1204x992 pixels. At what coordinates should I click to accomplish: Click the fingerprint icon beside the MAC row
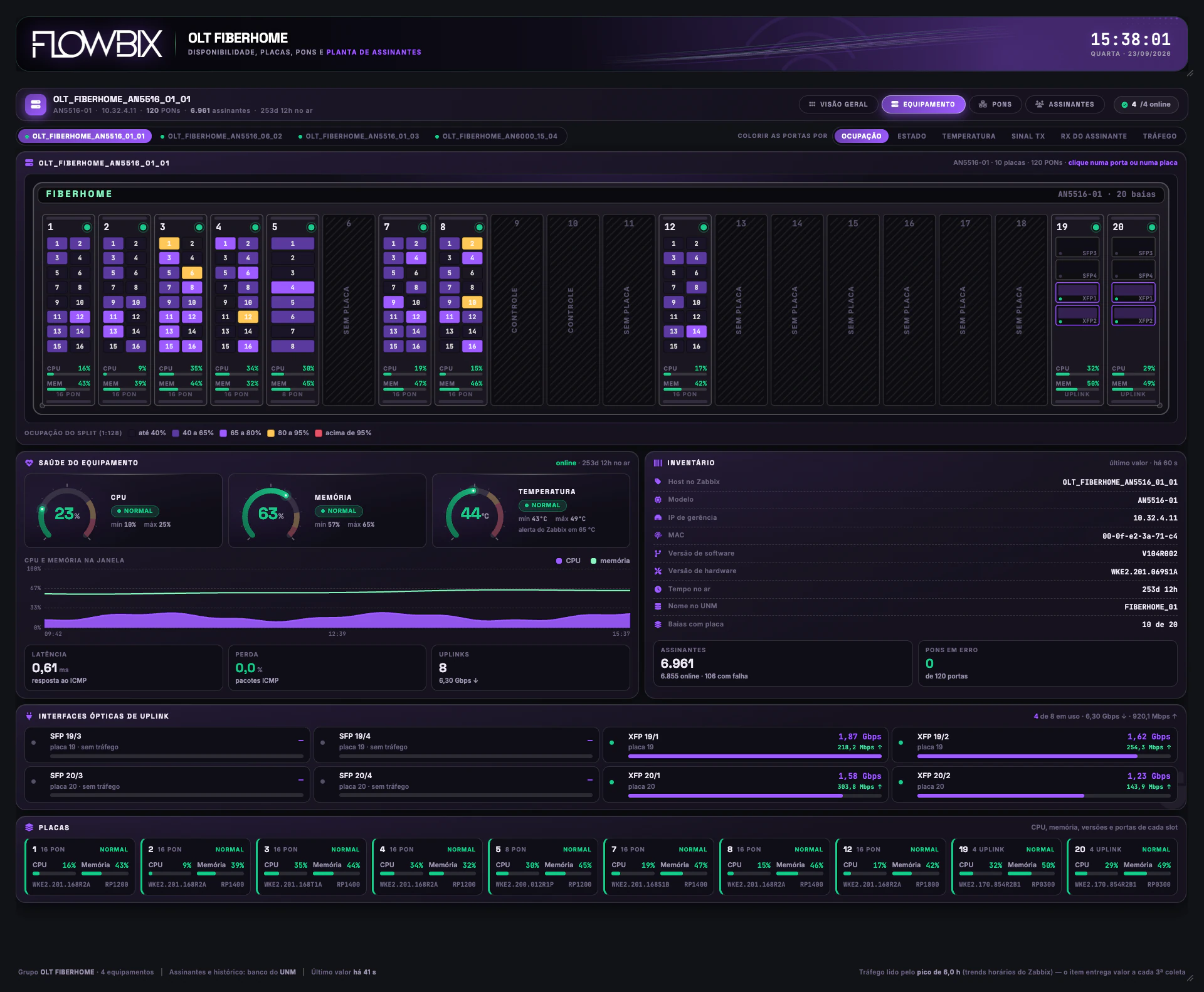658,536
